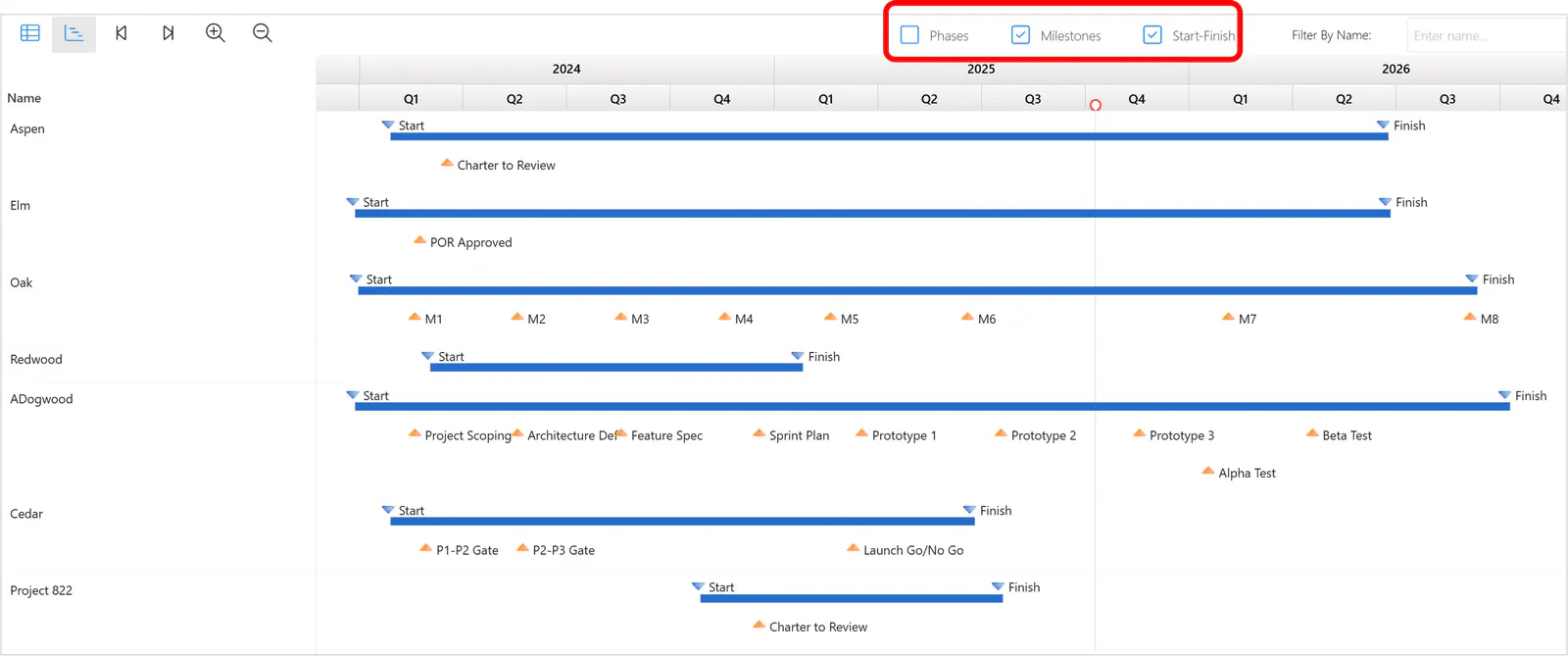Click the 2025 year header
The height and width of the screenshot is (656, 1568).
coord(981,69)
